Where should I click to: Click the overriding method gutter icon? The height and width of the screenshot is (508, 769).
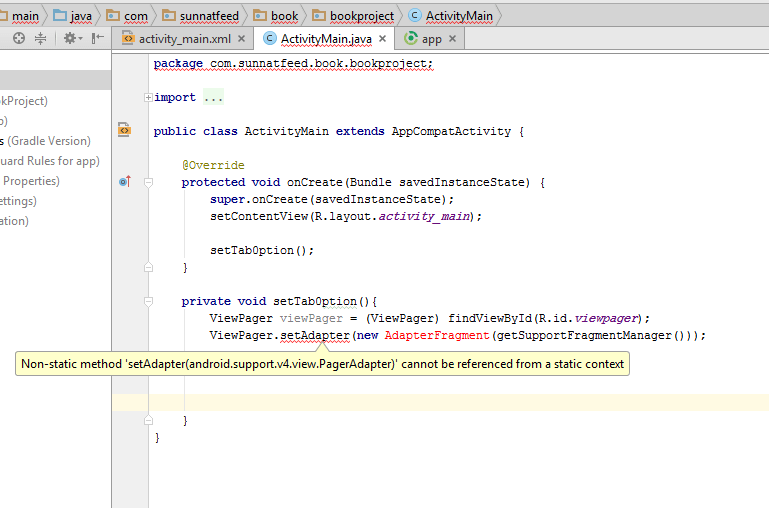point(125,182)
